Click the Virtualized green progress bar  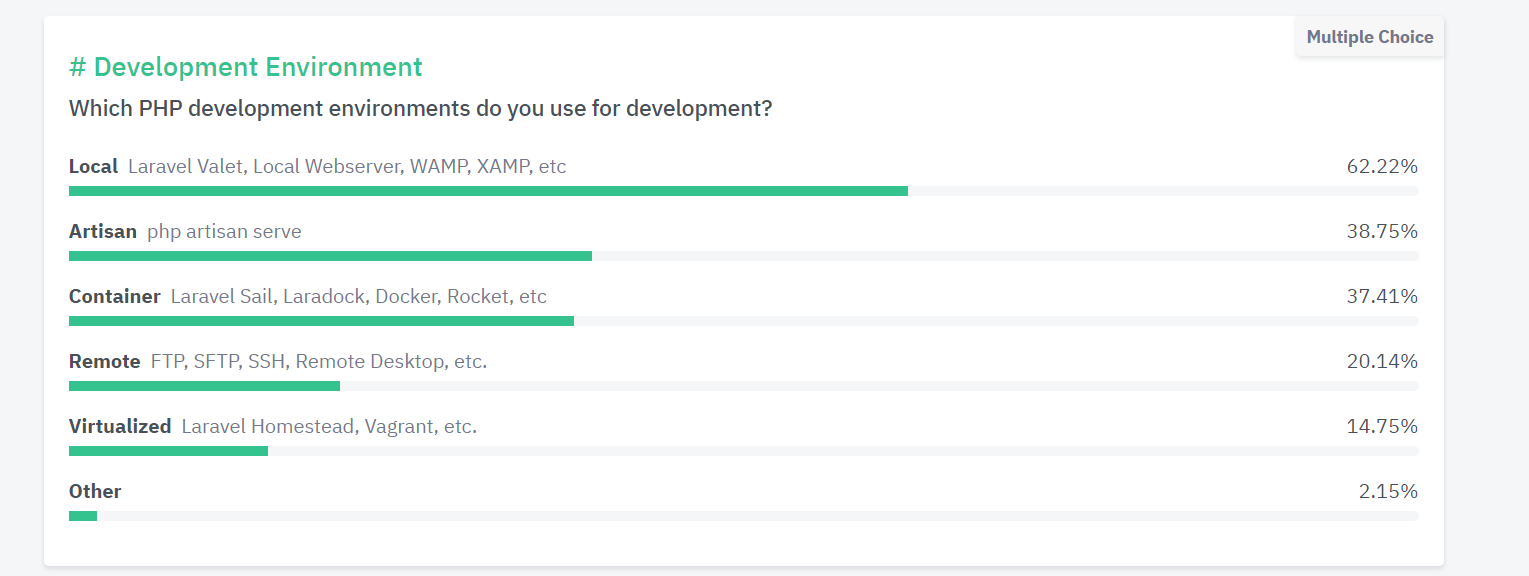click(x=168, y=450)
